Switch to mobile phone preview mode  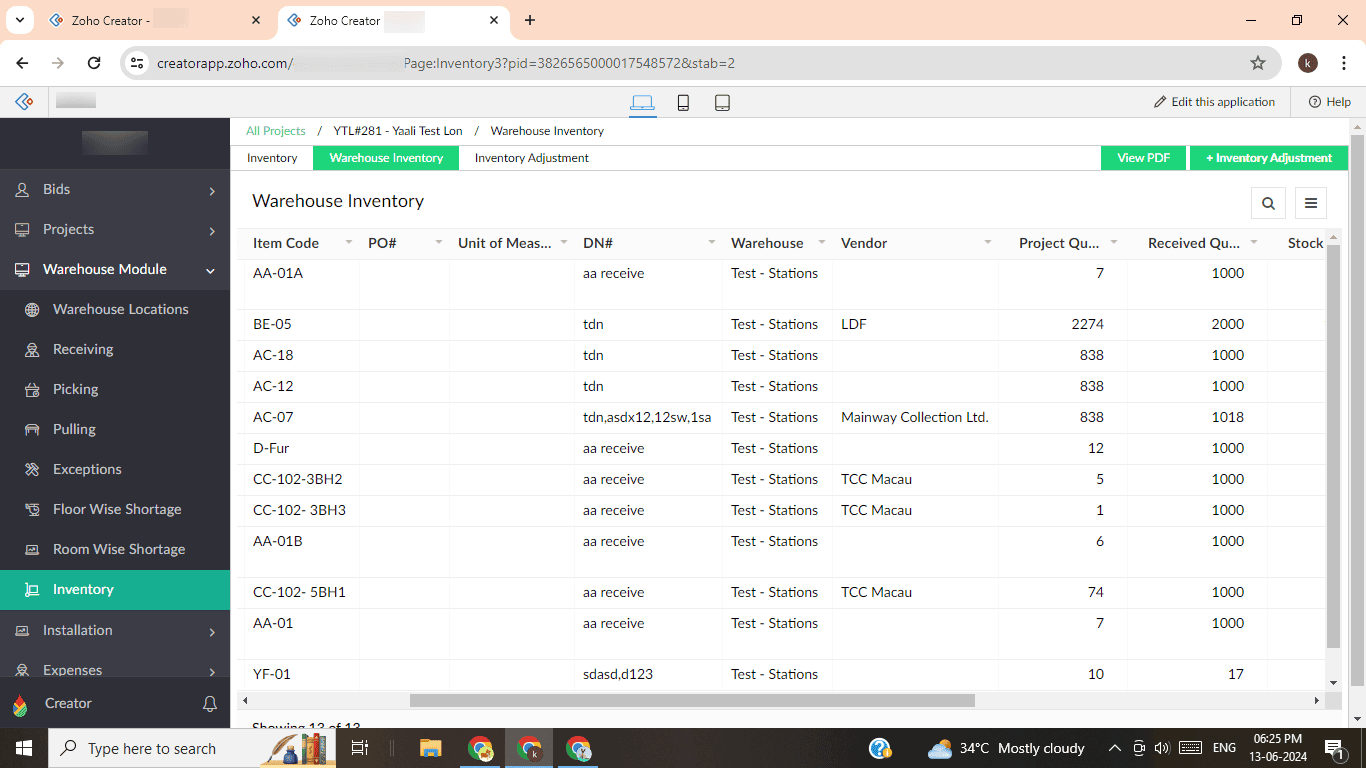tap(683, 102)
